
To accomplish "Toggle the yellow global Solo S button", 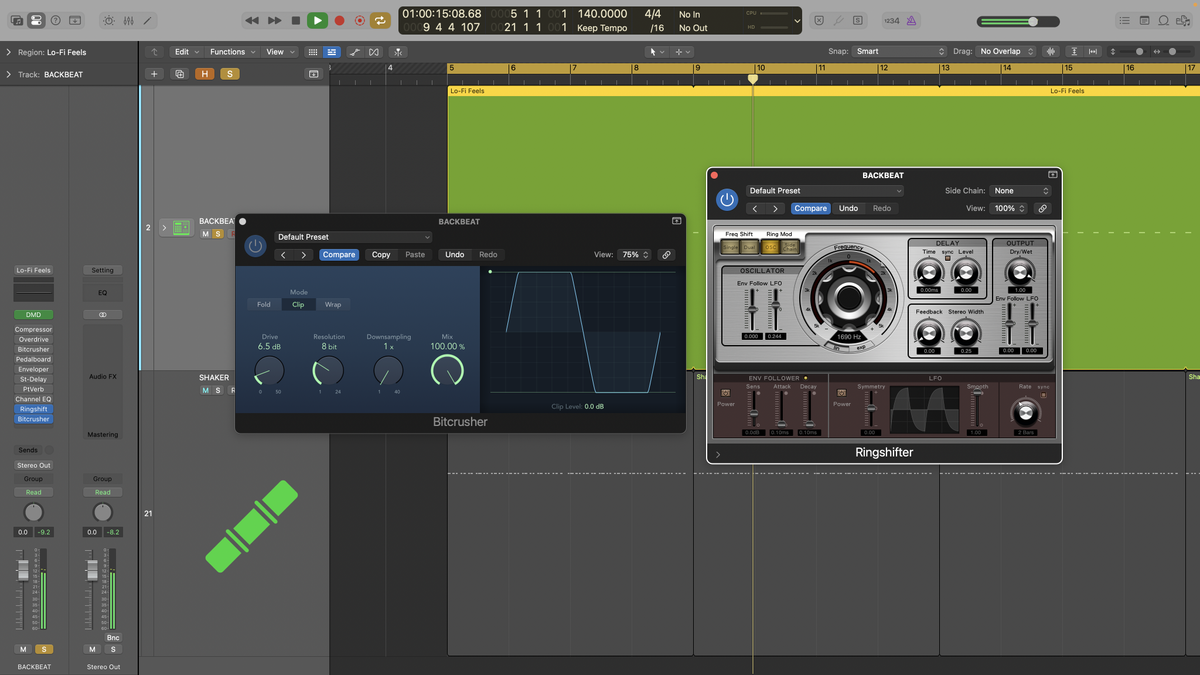I will [229, 74].
